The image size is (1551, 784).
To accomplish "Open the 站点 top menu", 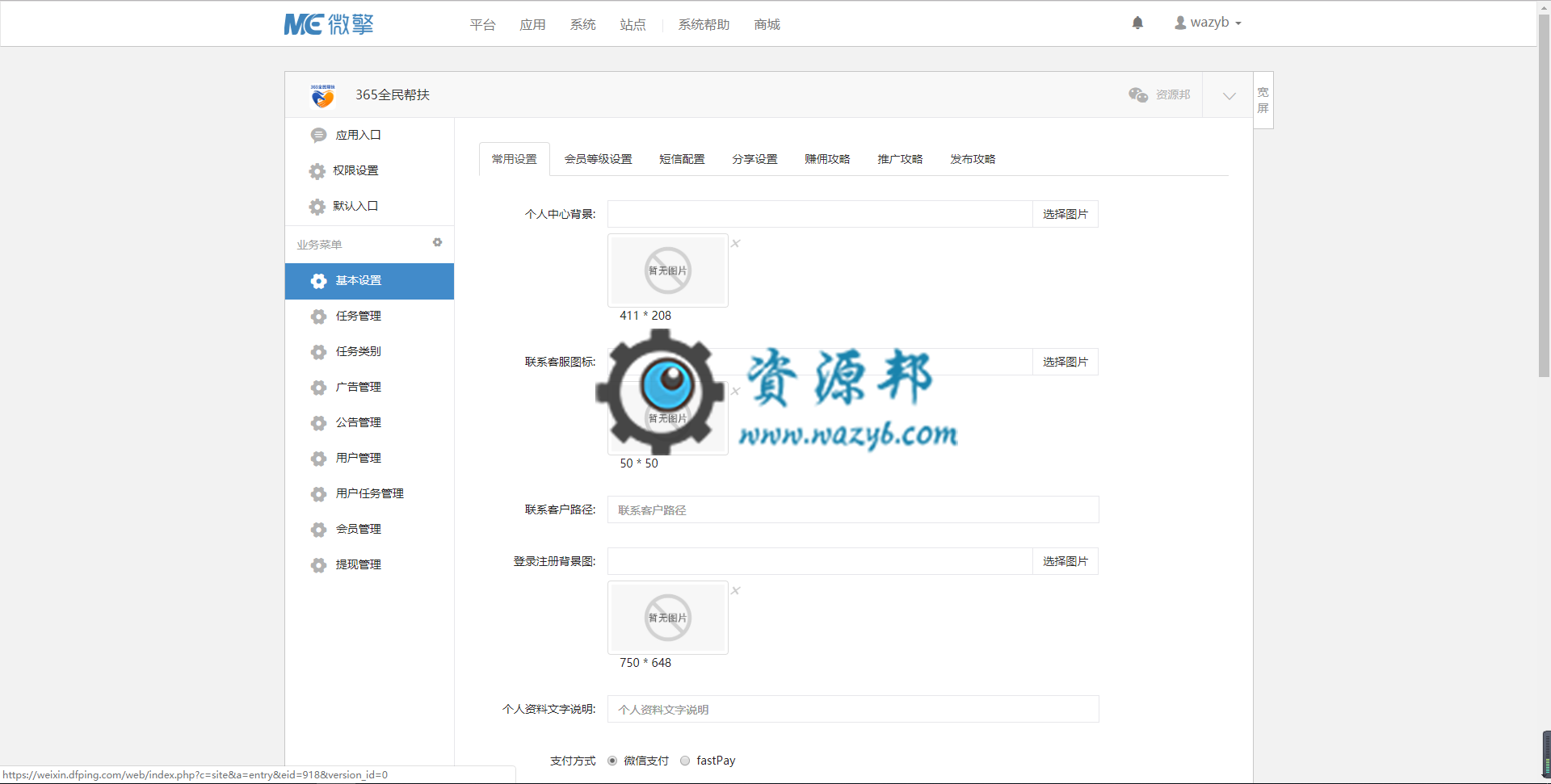I will pos(633,24).
